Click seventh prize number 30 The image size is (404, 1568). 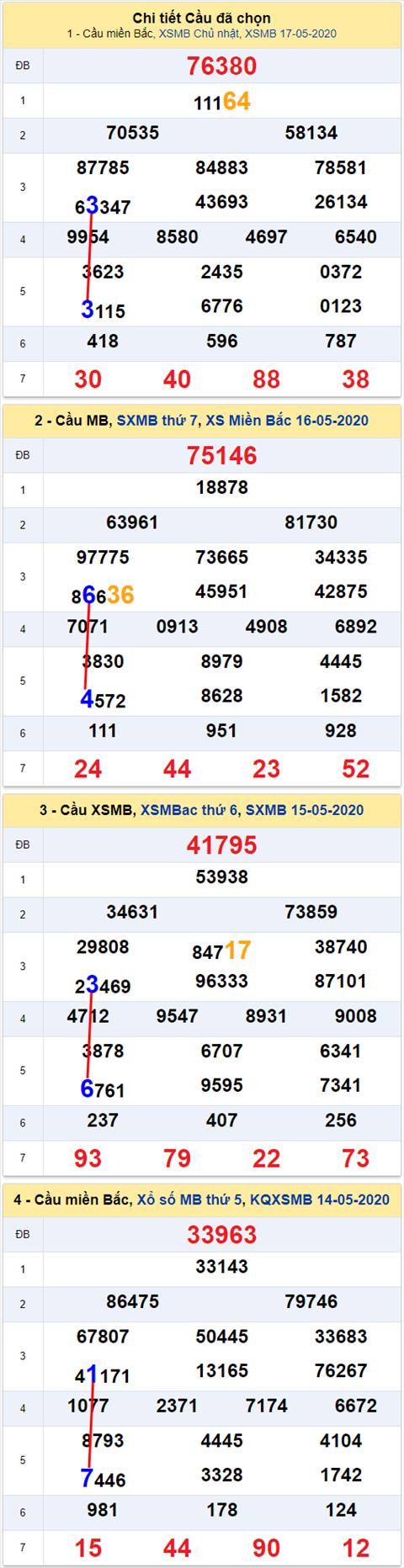pos(88,379)
